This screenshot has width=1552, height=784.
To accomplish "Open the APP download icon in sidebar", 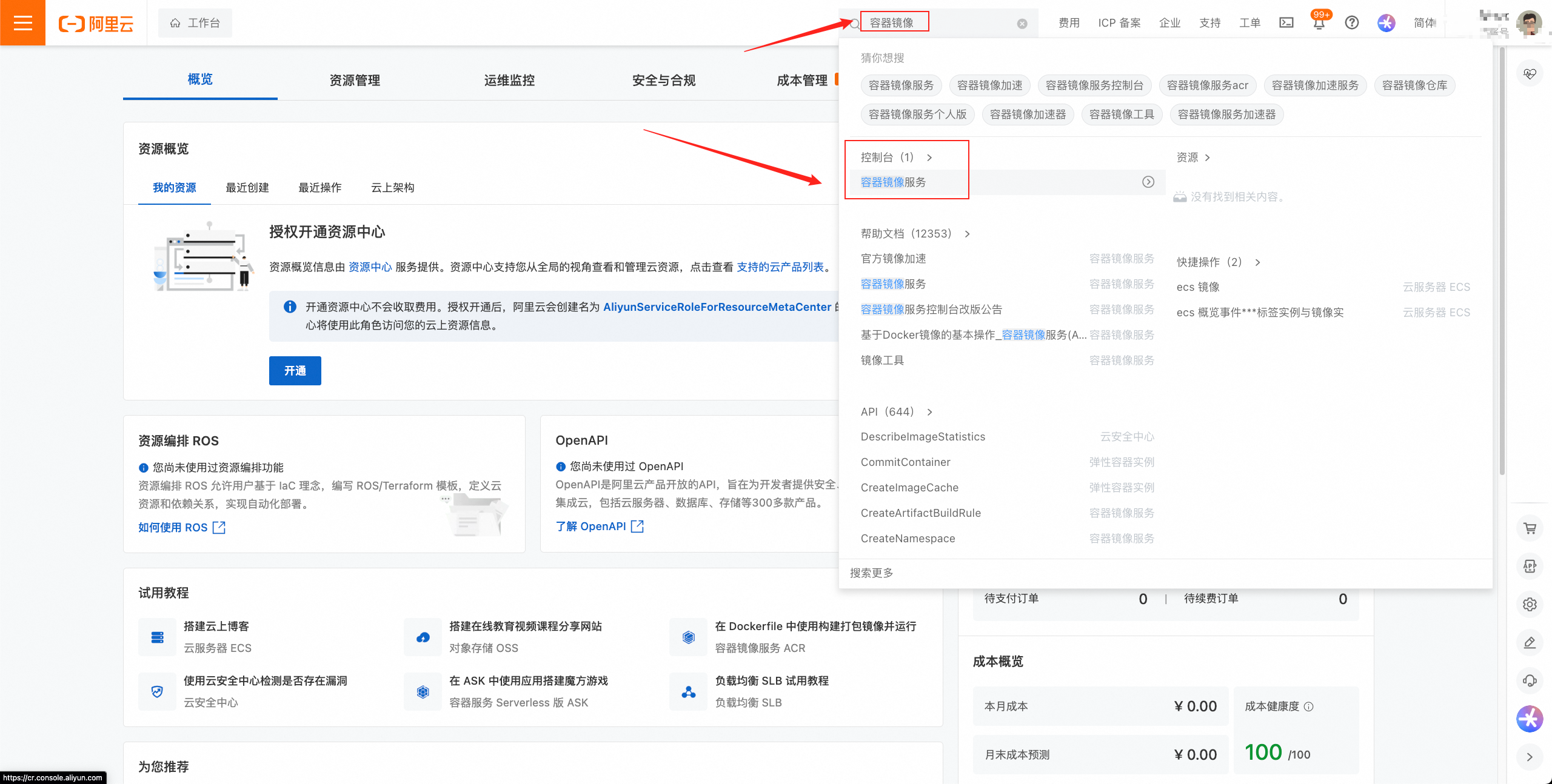I will point(1530,566).
